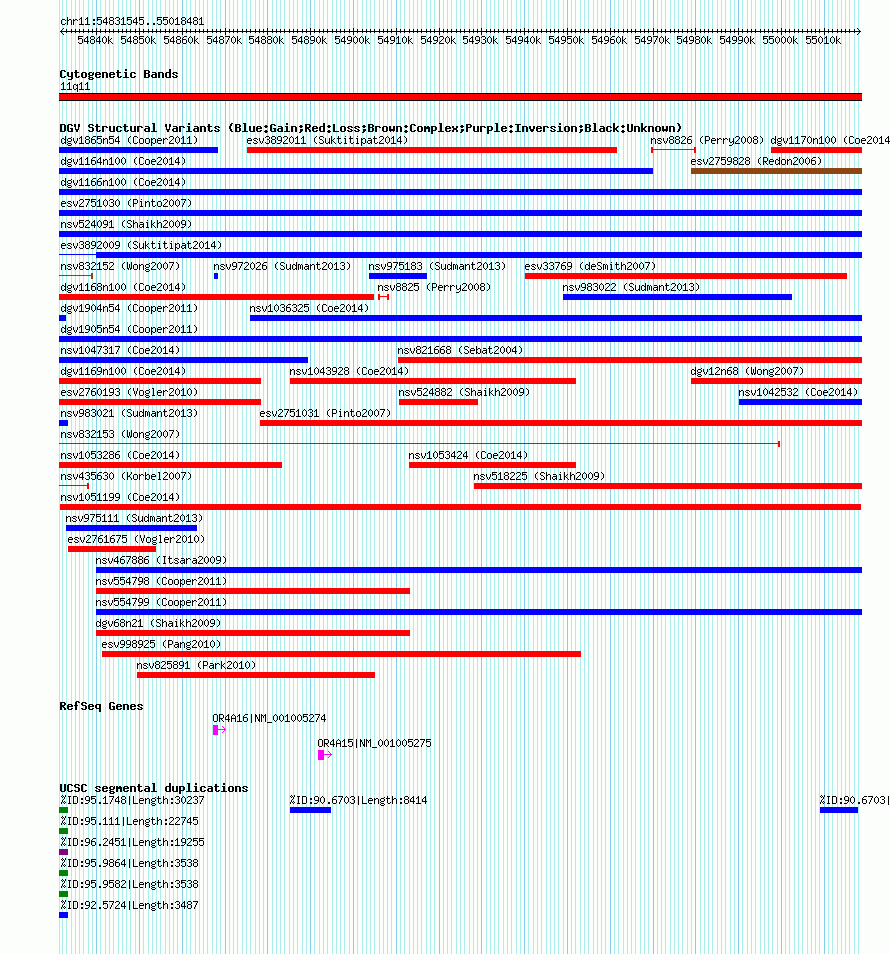The image size is (890, 954).
Task: Click the nsv975111 (Sudmant2013) label
Action: (134, 518)
